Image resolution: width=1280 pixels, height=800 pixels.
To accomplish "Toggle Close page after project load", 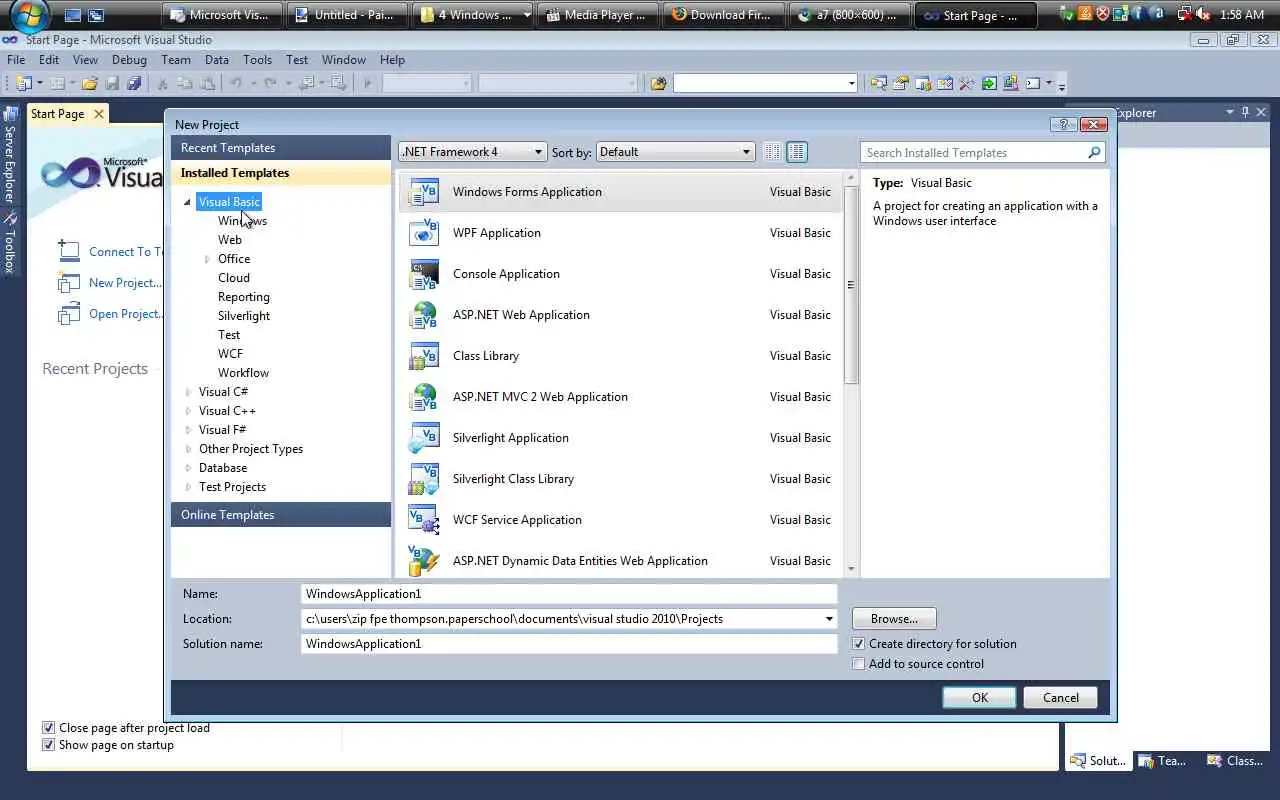I will point(48,728).
